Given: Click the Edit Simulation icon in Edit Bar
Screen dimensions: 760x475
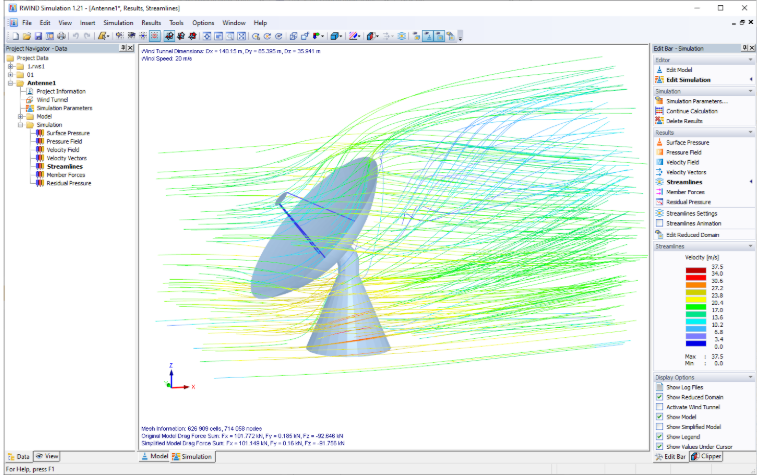Looking at the screenshot, I should click(x=659, y=79).
